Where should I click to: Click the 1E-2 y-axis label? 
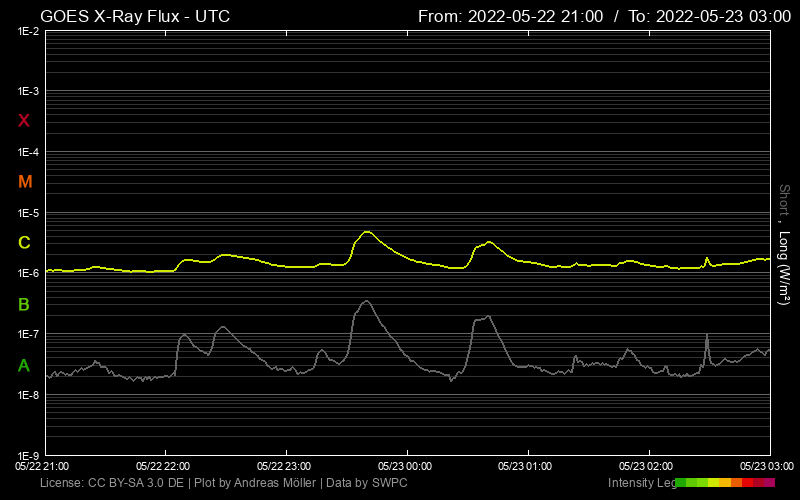tap(28, 32)
